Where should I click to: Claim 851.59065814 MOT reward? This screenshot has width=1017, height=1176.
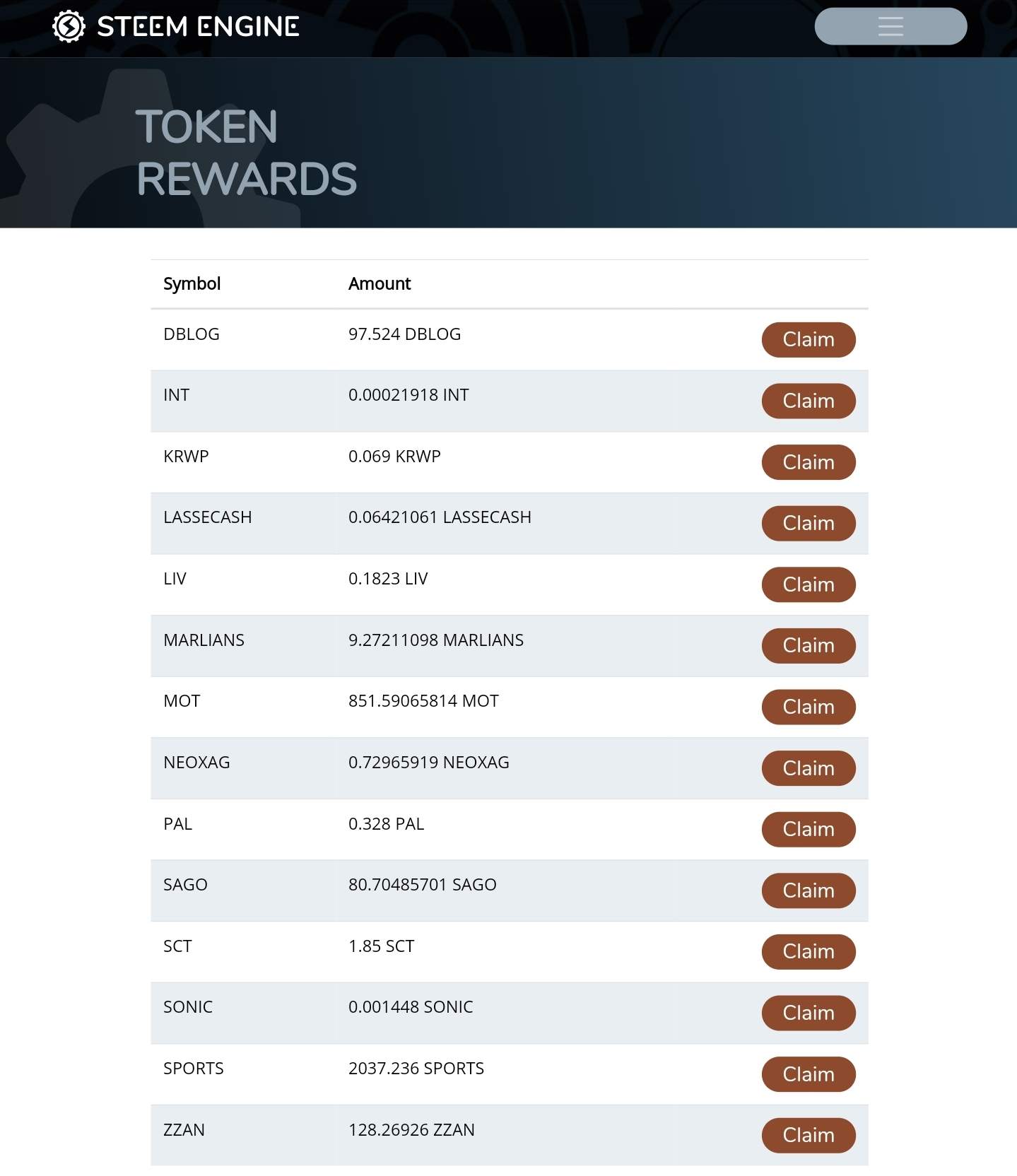[x=808, y=707]
